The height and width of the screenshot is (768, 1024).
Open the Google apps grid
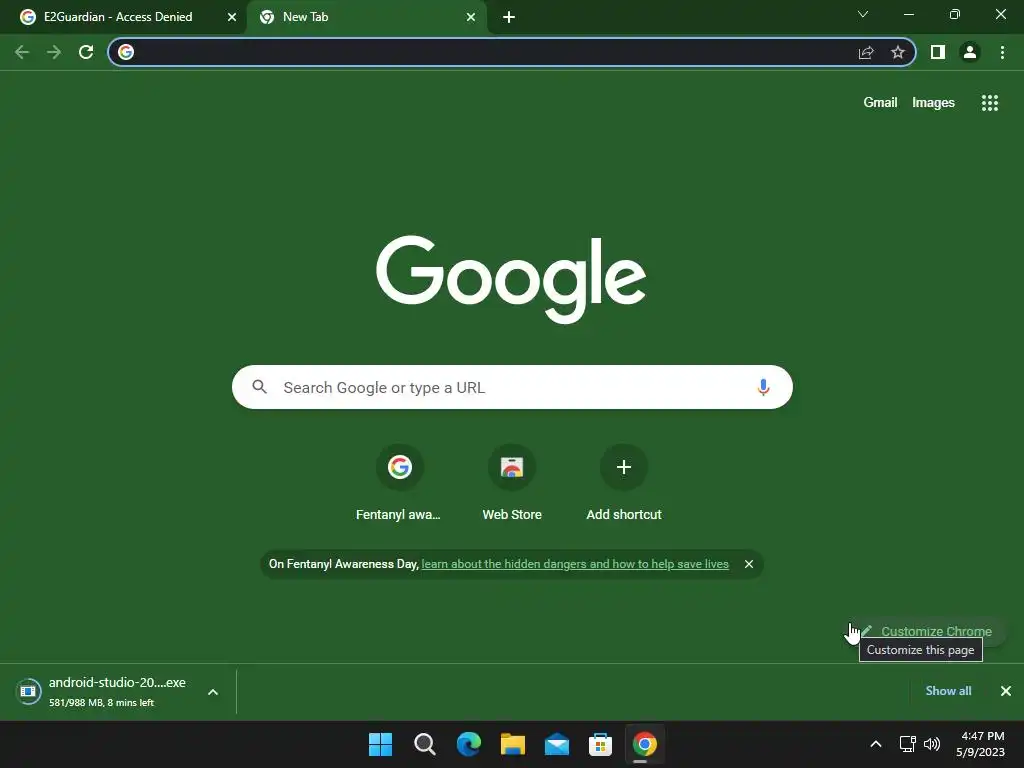click(x=990, y=103)
